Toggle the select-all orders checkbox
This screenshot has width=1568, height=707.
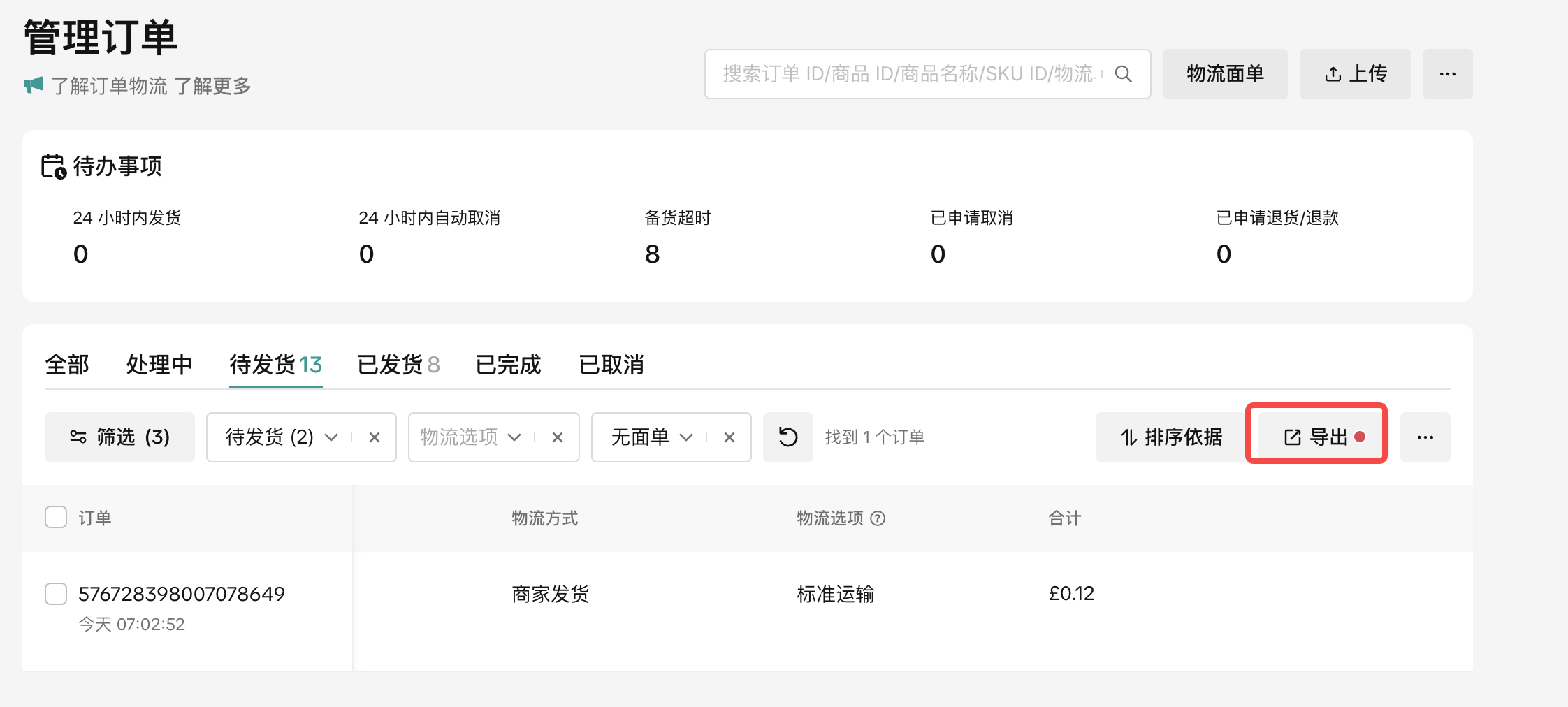56,518
